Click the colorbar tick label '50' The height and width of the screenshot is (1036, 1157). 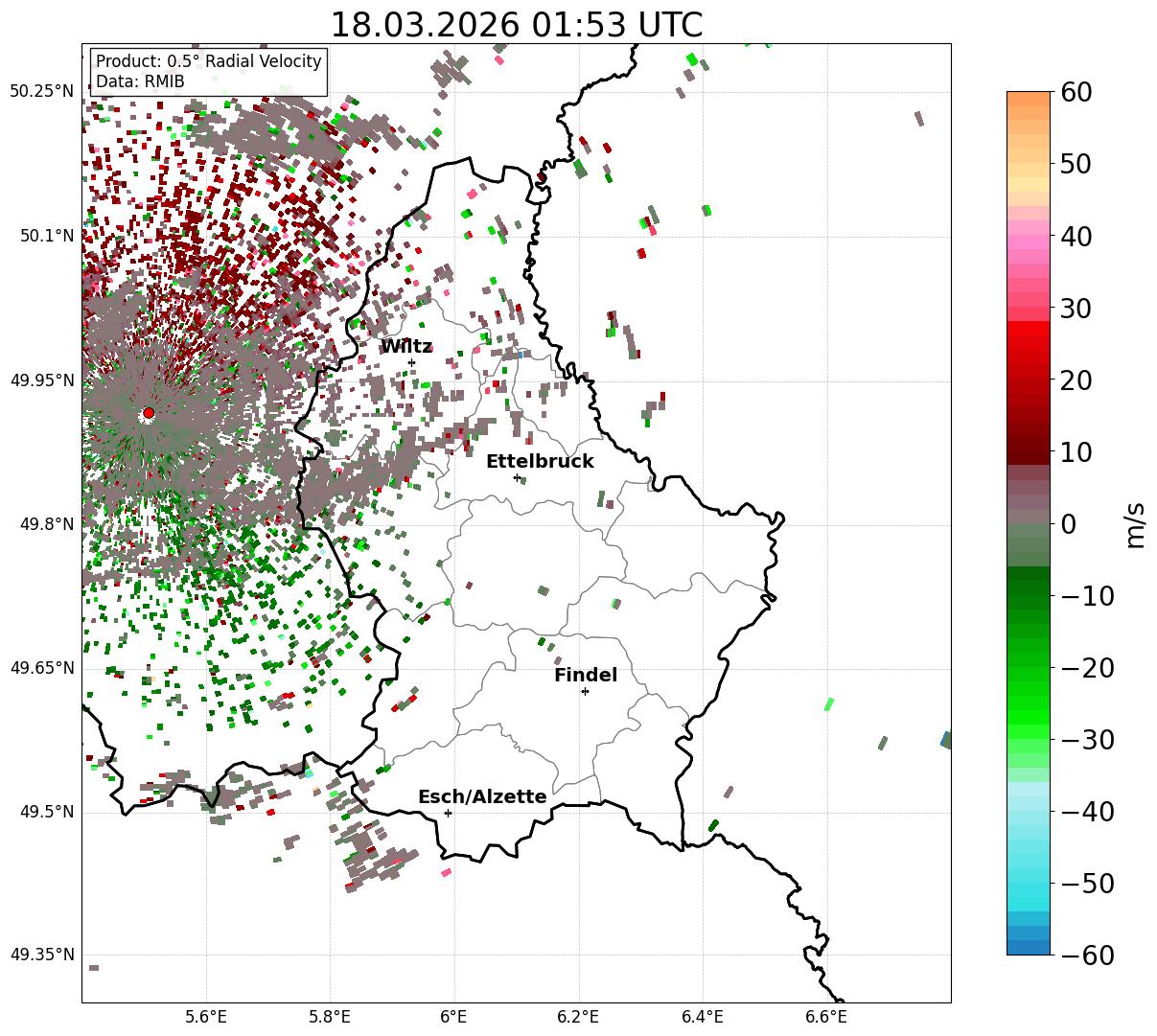[1075, 164]
